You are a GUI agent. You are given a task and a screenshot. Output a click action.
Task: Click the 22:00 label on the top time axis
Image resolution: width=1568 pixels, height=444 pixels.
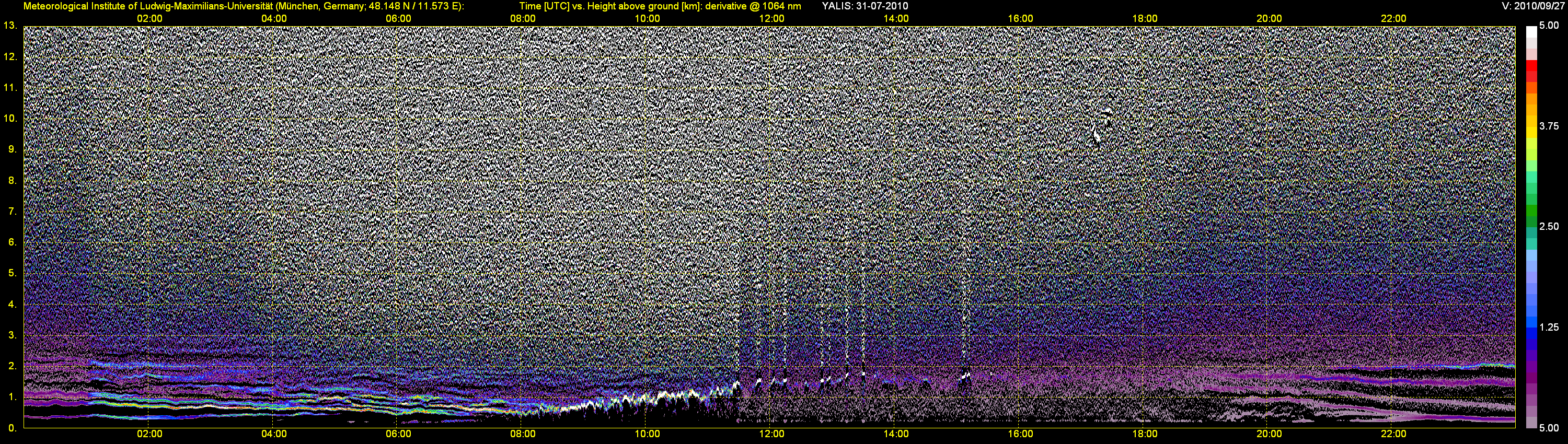pos(1393,19)
